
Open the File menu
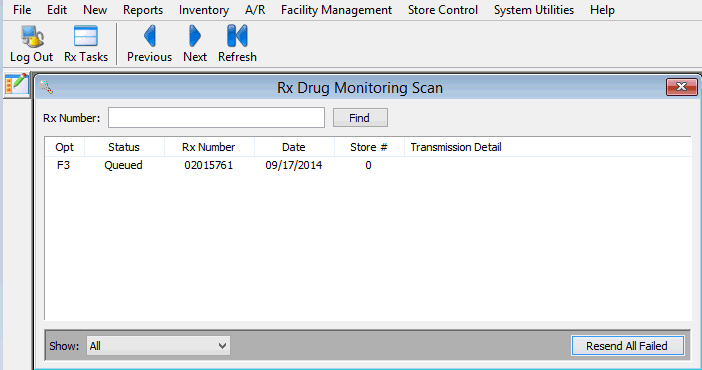pos(22,10)
